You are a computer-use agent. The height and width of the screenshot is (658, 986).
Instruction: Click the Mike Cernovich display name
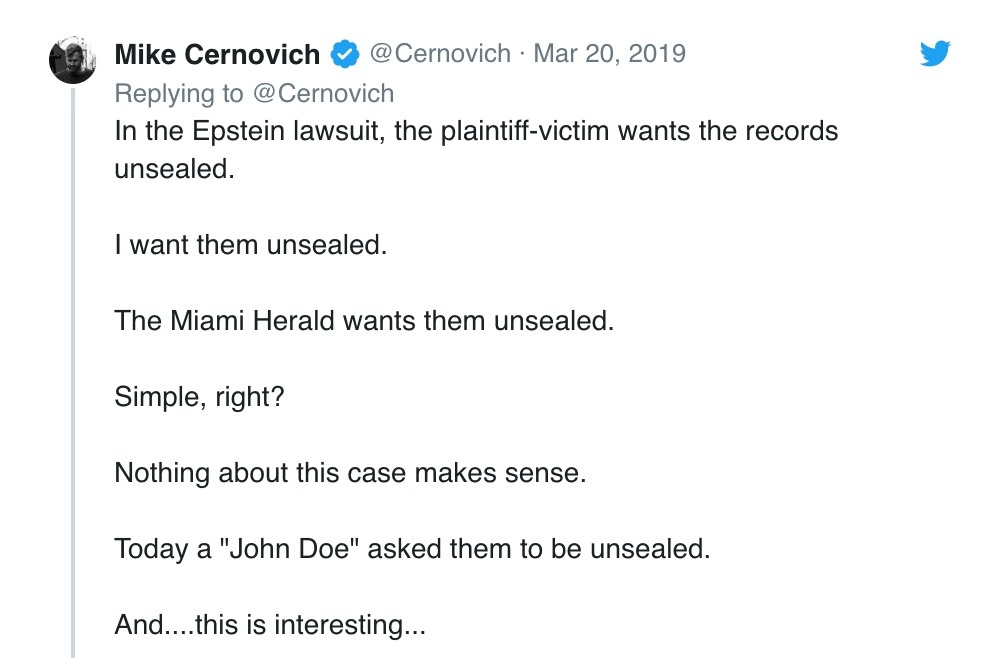[217, 54]
